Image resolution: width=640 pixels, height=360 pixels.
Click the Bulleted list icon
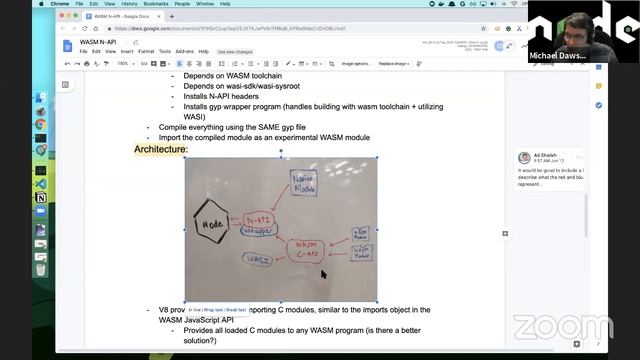(x=251, y=64)
